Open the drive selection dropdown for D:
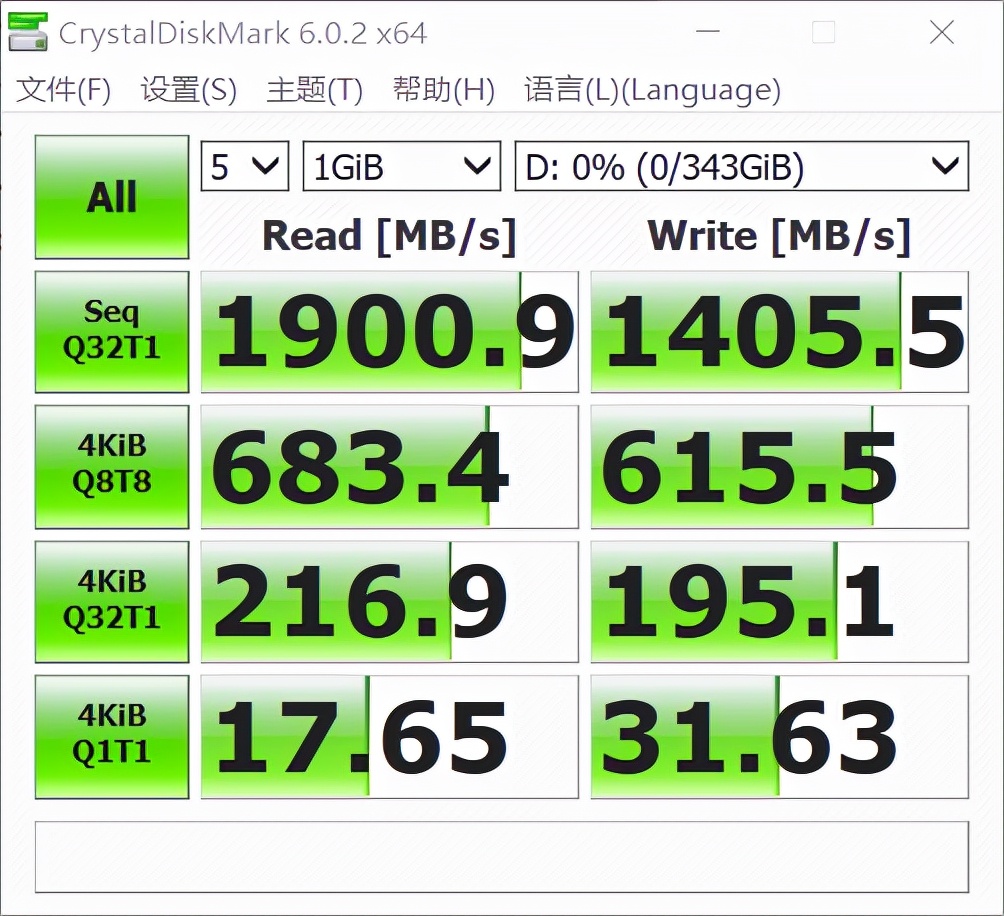The image size is (1004, 916). click(x=742, y=166)
